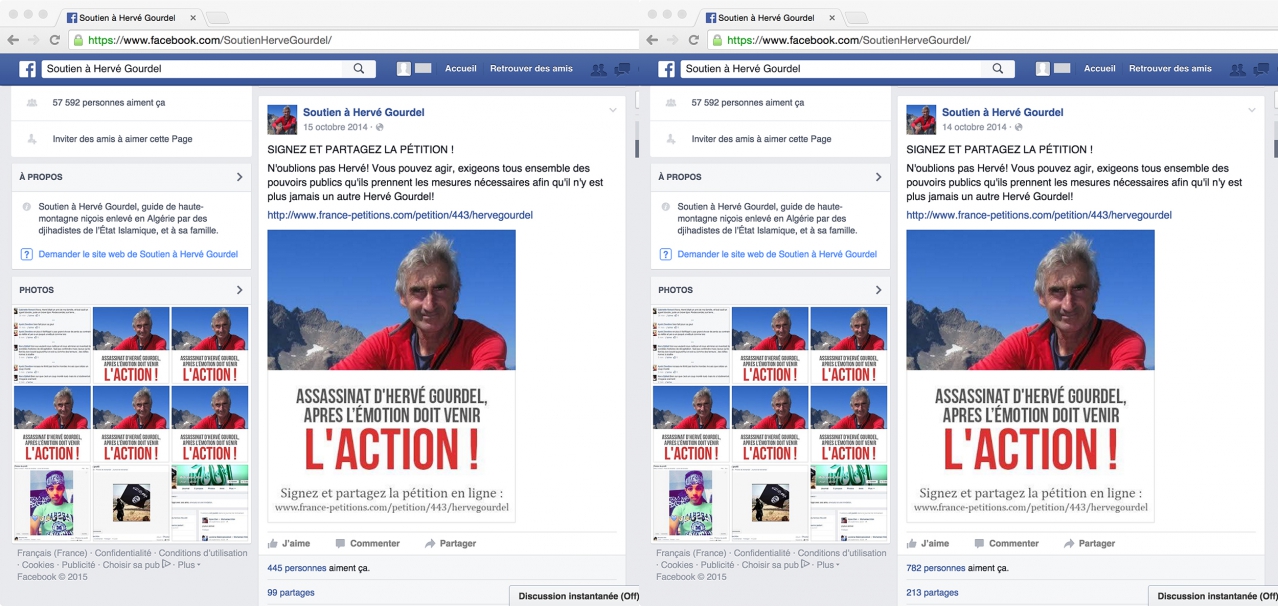Click the Facebook logo in the left window
Screen dimensions: 1278x606
pos(27,69)
